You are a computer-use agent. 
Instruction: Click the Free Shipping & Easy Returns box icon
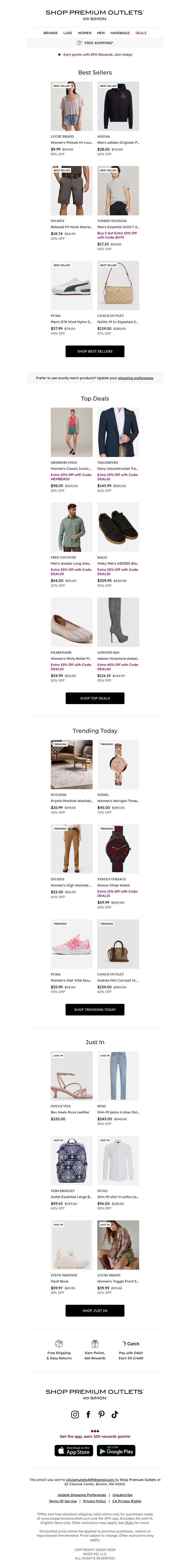59,1343
